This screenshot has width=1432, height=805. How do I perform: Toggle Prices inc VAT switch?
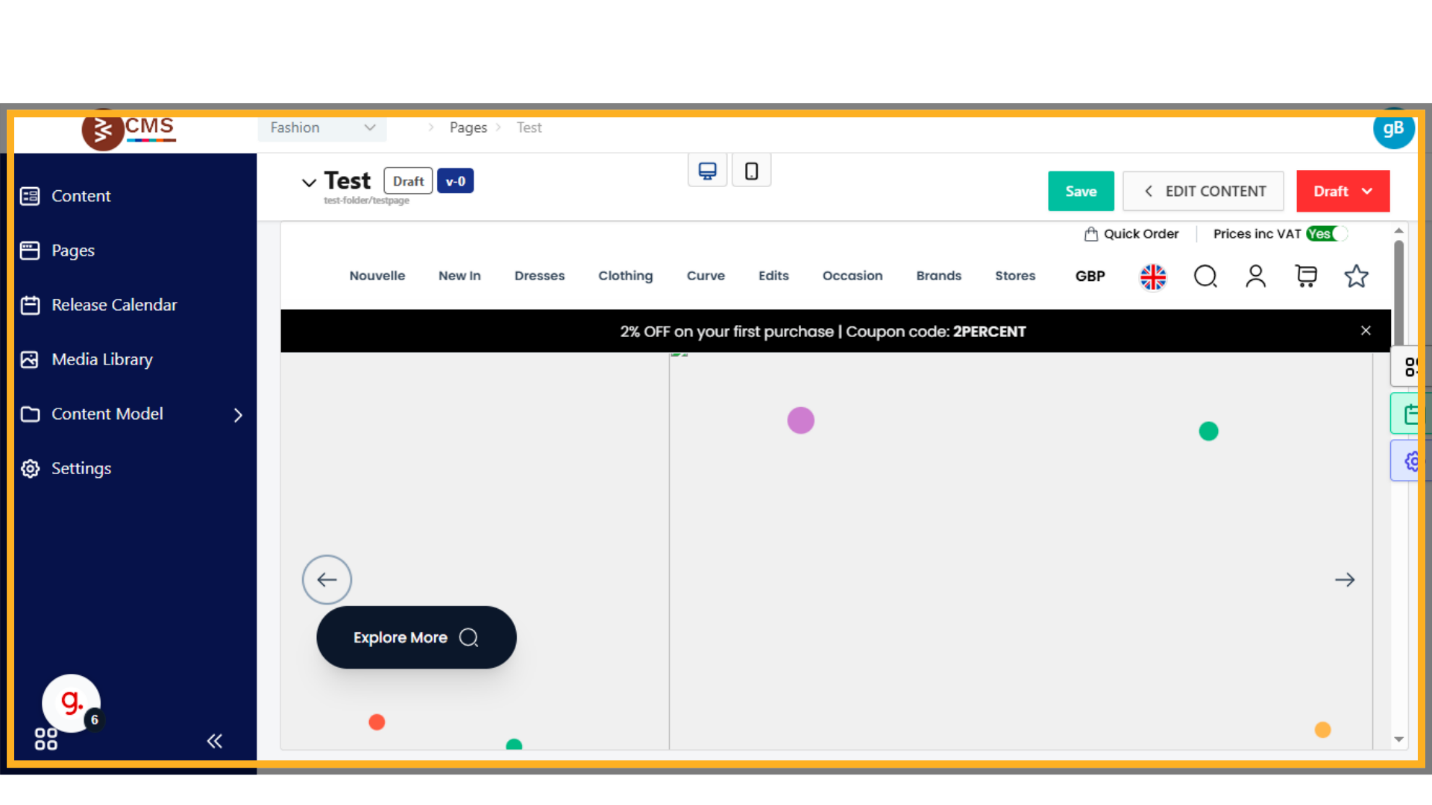[1326, 234]
